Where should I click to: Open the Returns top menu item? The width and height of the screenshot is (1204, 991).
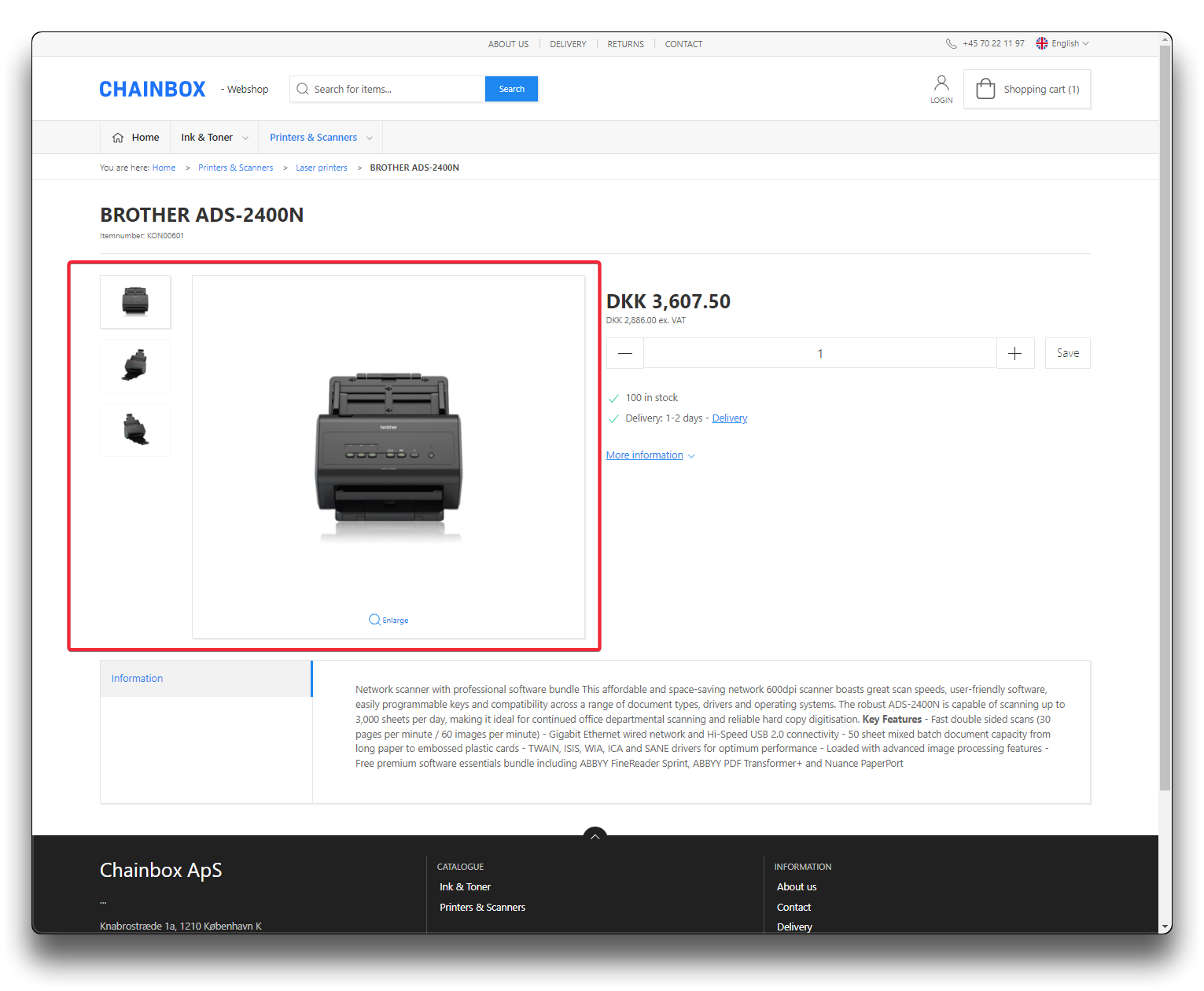625,44
